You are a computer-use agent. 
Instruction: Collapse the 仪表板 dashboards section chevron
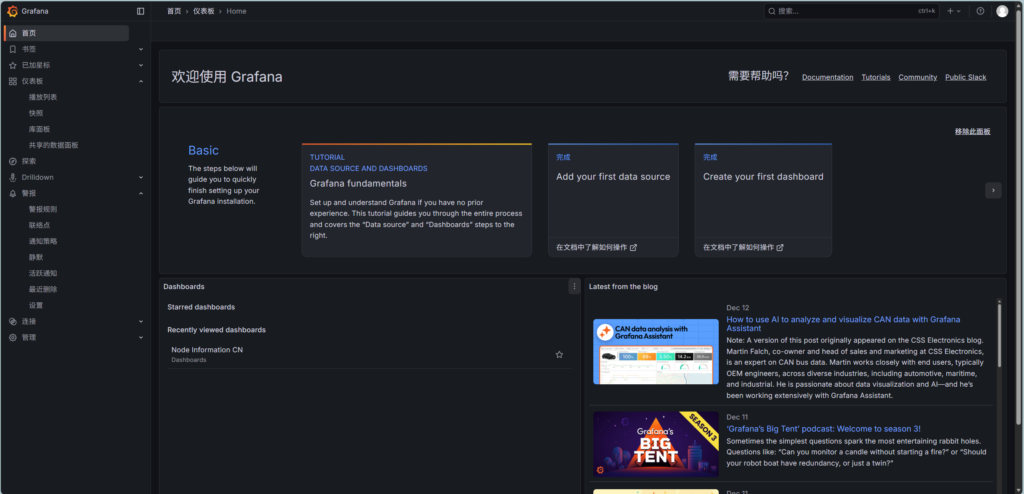141,81
